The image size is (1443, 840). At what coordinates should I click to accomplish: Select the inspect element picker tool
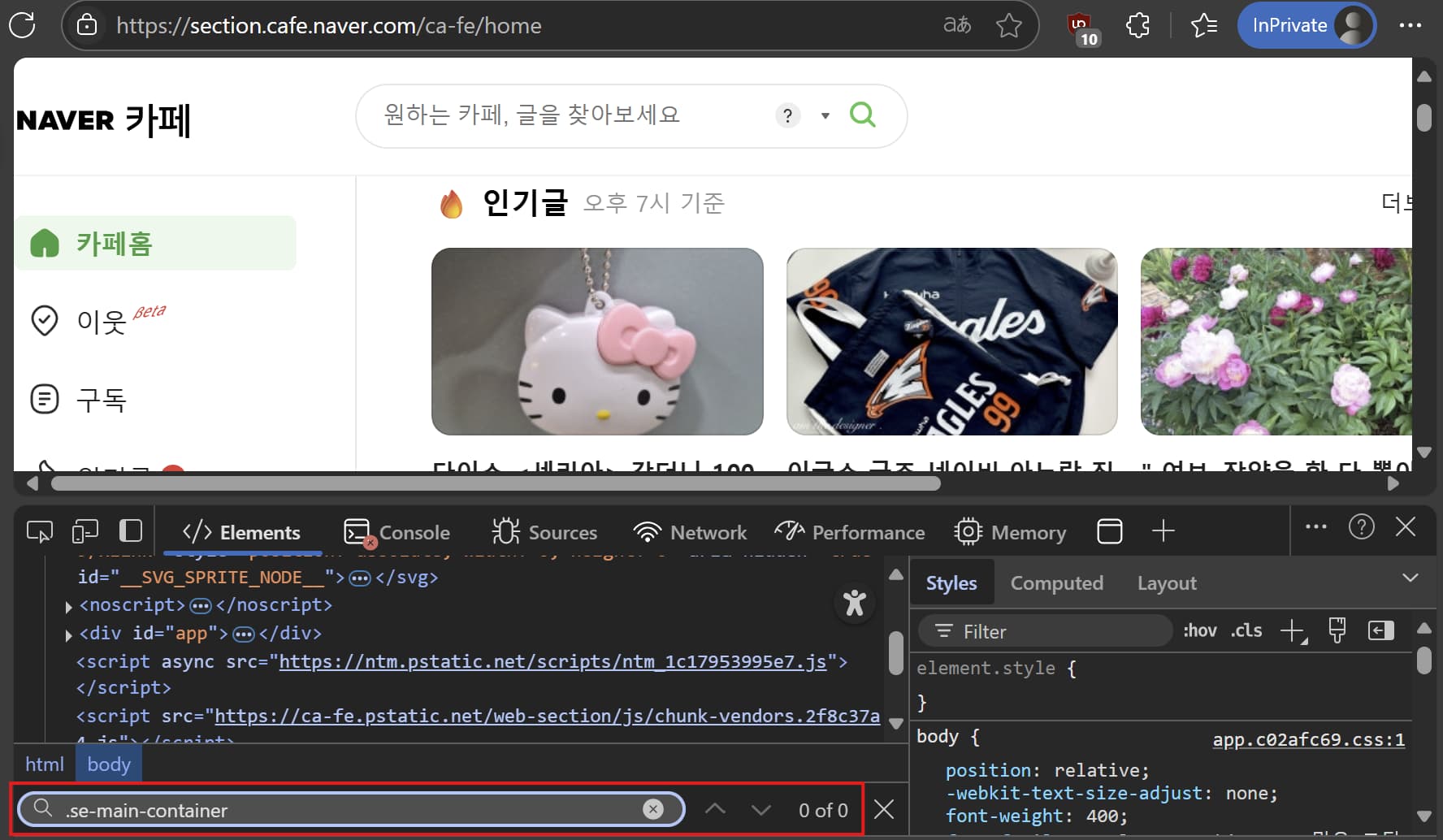tap(39, 531)
